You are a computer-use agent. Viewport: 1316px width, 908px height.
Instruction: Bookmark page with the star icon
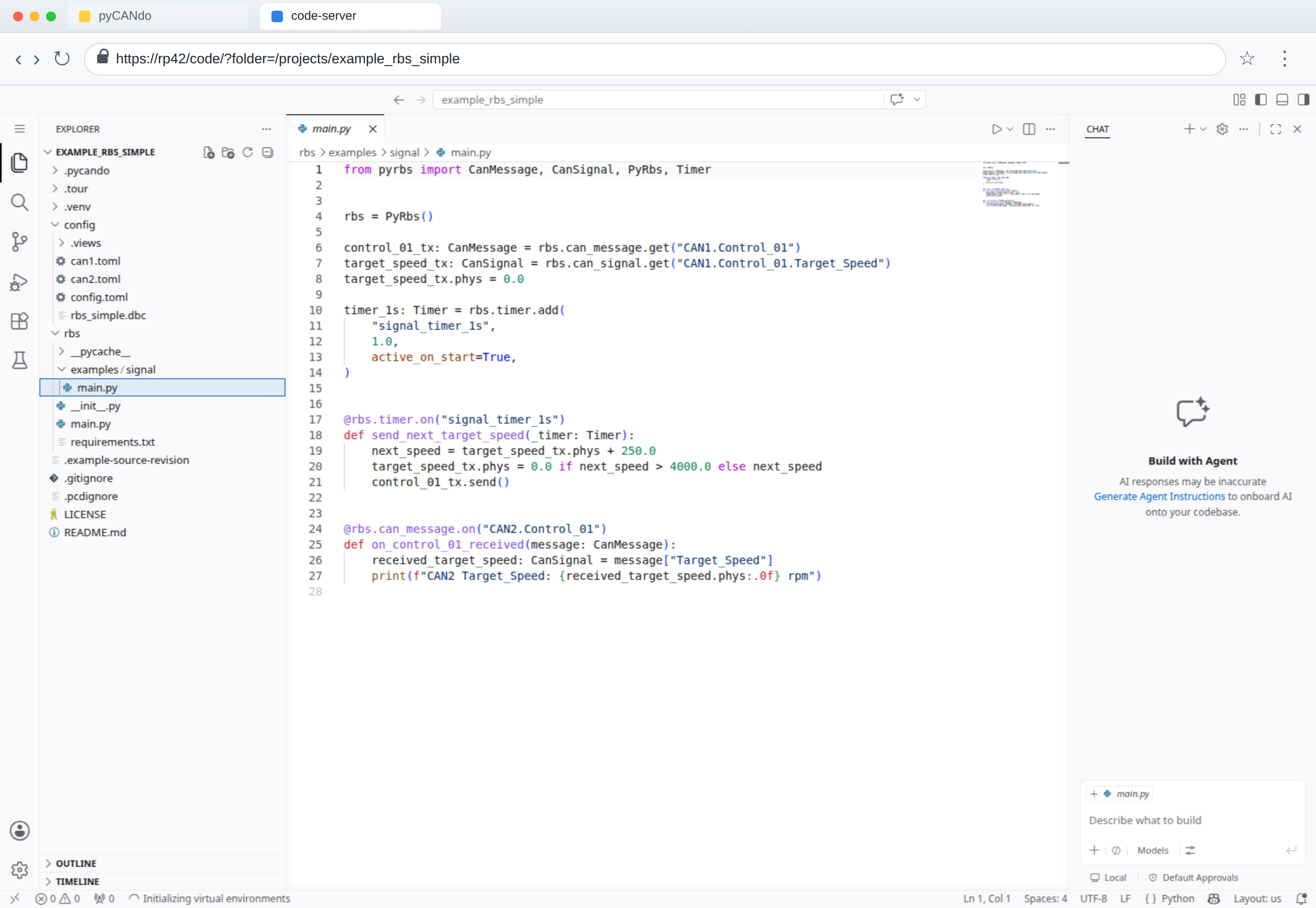(x=1247, y=58)
